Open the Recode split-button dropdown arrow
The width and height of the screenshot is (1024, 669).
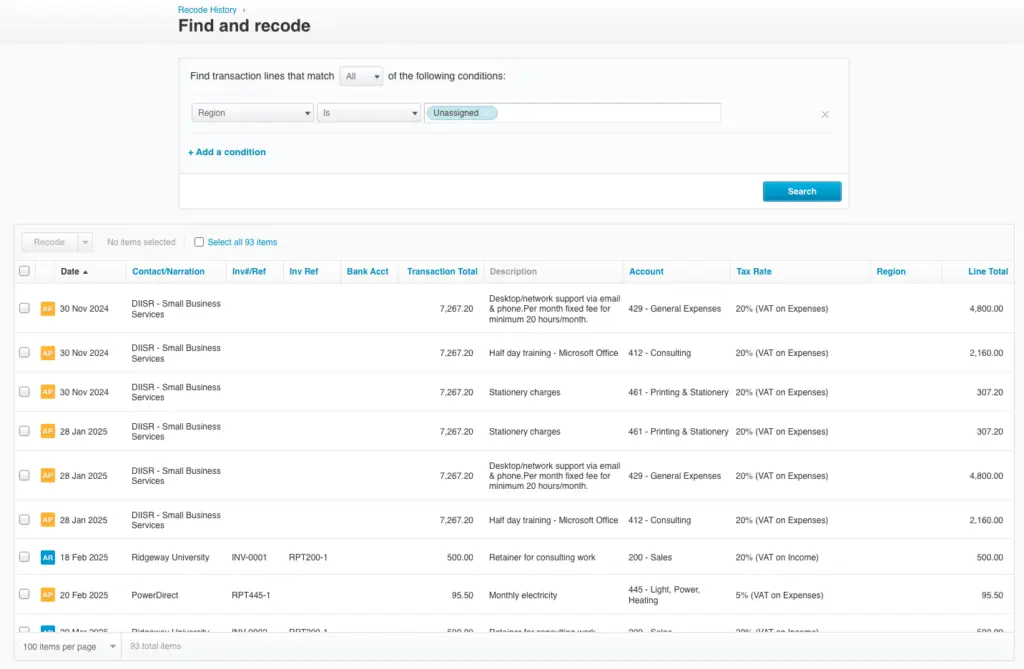(x=84, y=242)
